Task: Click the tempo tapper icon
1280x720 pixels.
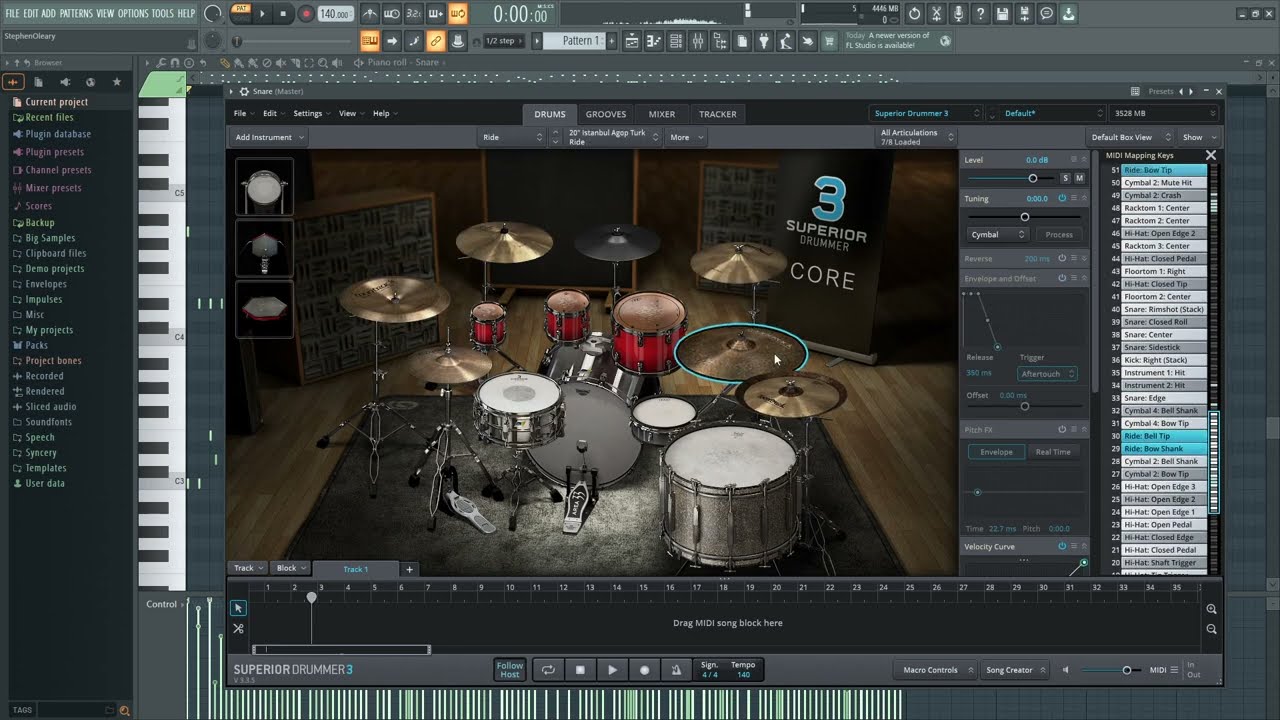Action: coord(786,41)
